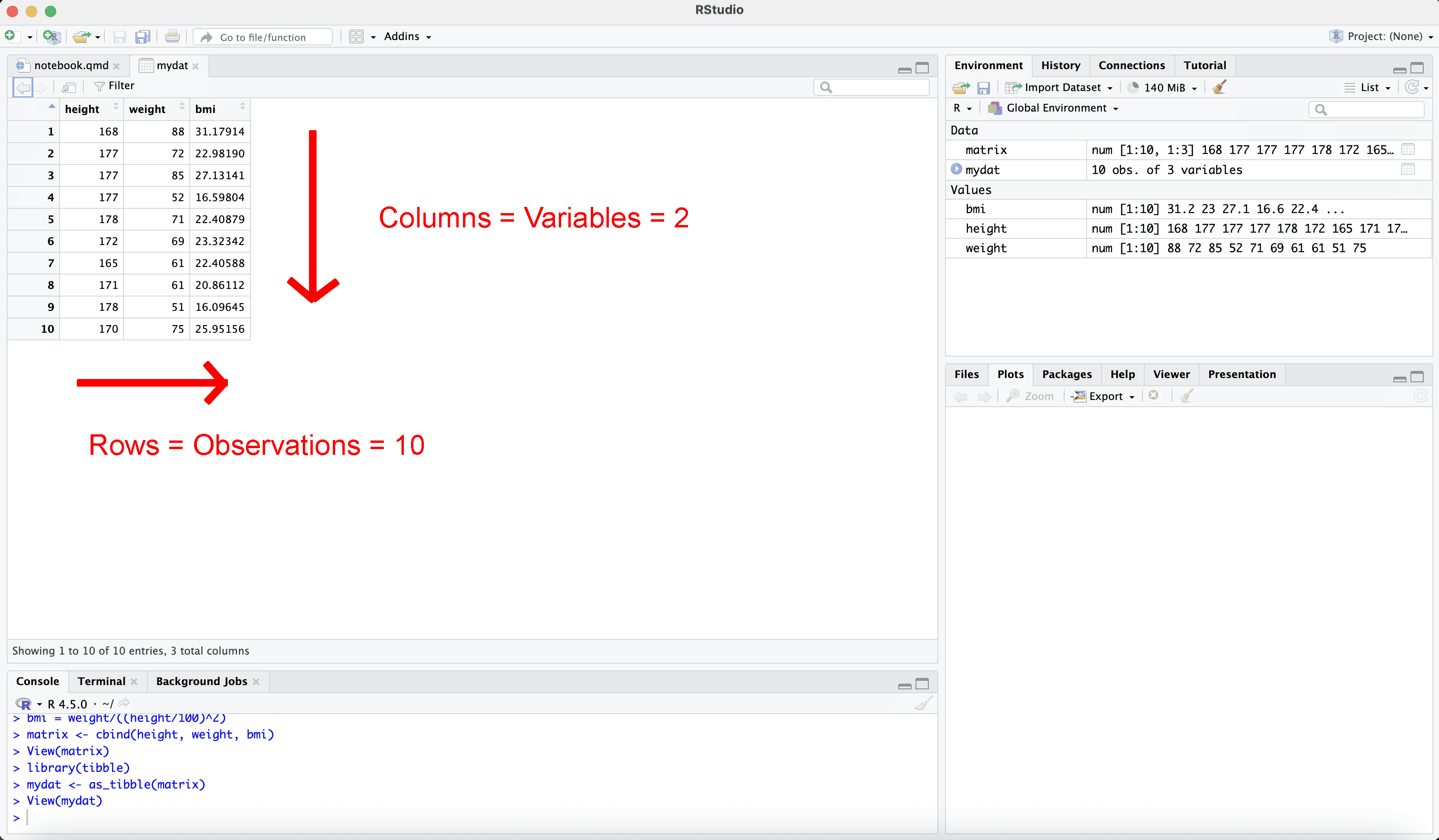Clear console with the broom icon

924,704
